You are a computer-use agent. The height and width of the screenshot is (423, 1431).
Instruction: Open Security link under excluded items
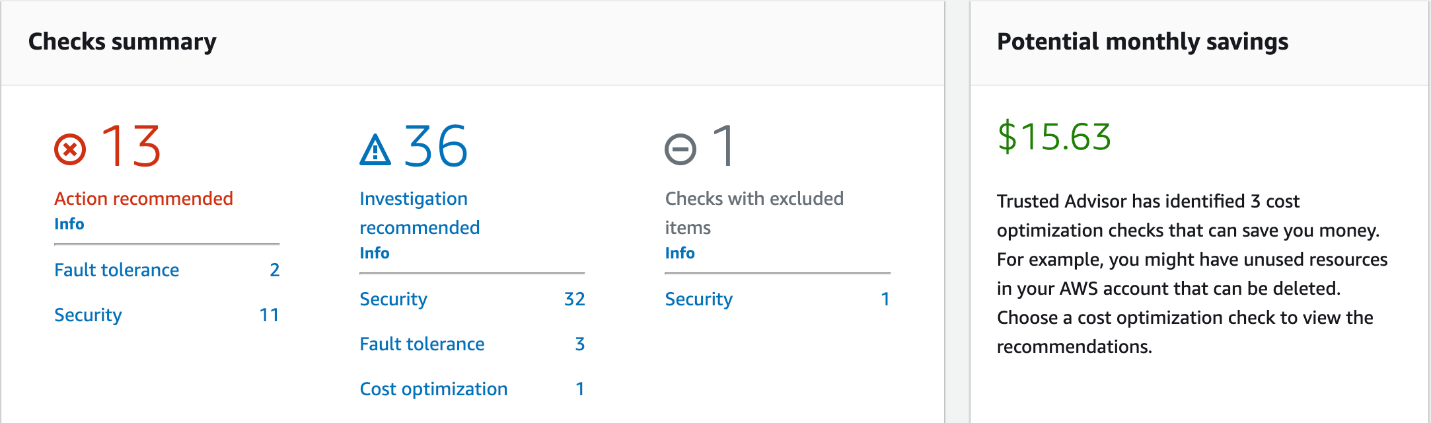[x=699, y=299]
